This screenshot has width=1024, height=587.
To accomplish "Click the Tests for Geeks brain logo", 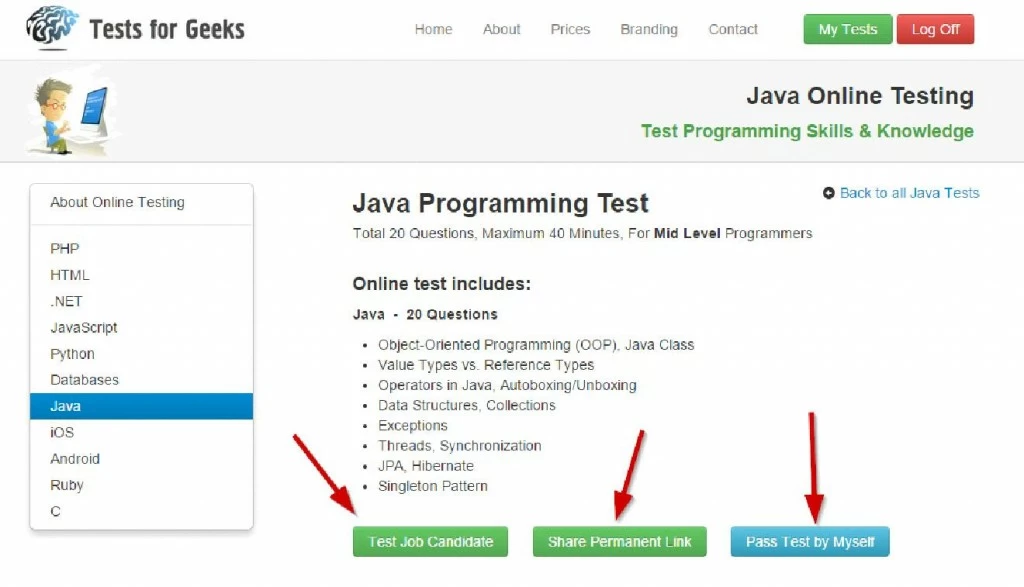I will point(52,28).
